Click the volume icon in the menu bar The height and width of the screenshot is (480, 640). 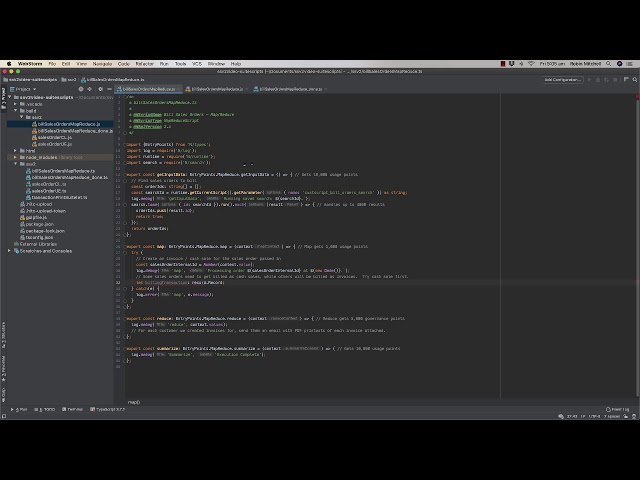coord(521,64)
